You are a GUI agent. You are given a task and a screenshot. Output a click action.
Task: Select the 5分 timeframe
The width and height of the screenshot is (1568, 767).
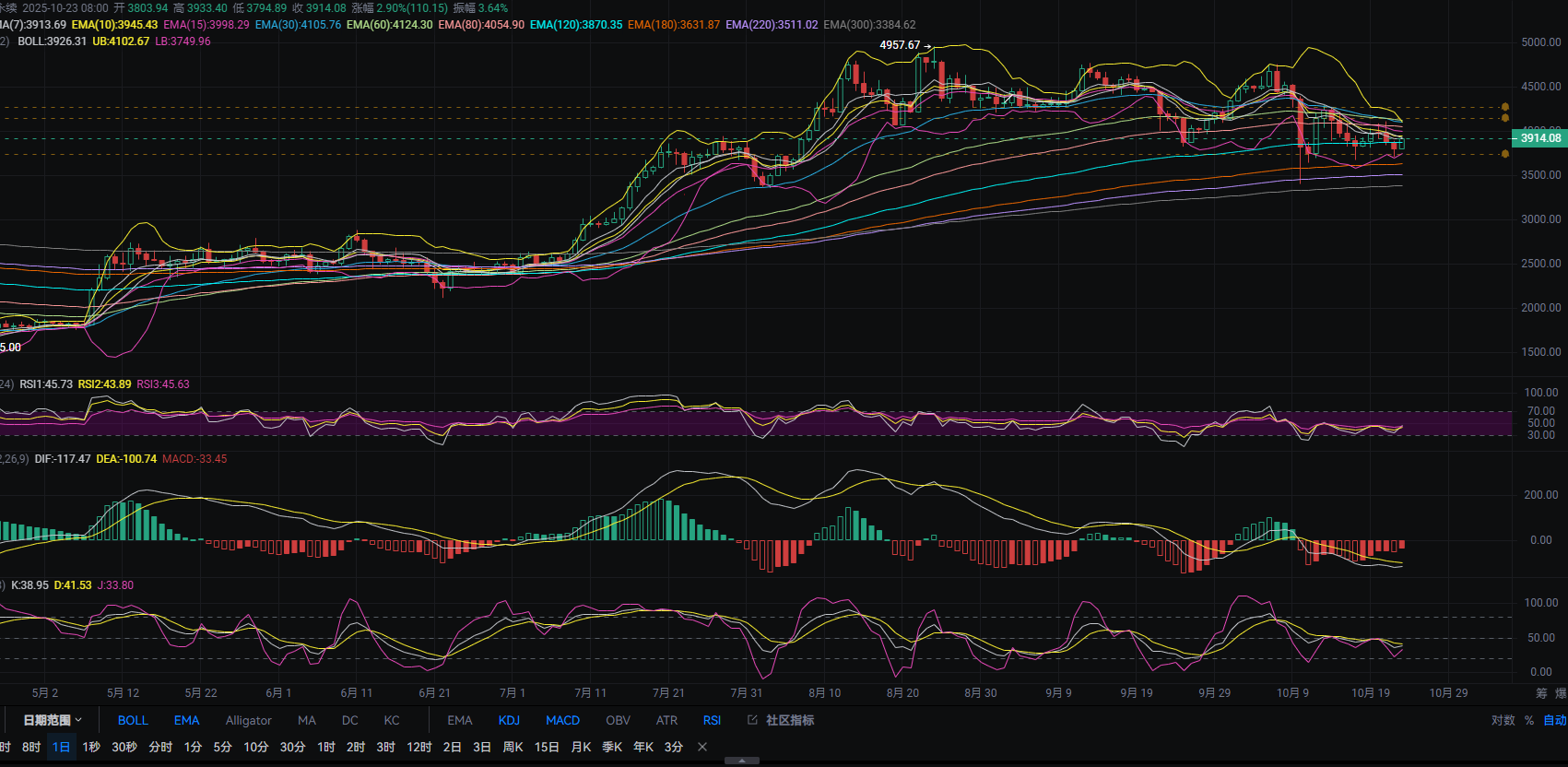point(222,747)
